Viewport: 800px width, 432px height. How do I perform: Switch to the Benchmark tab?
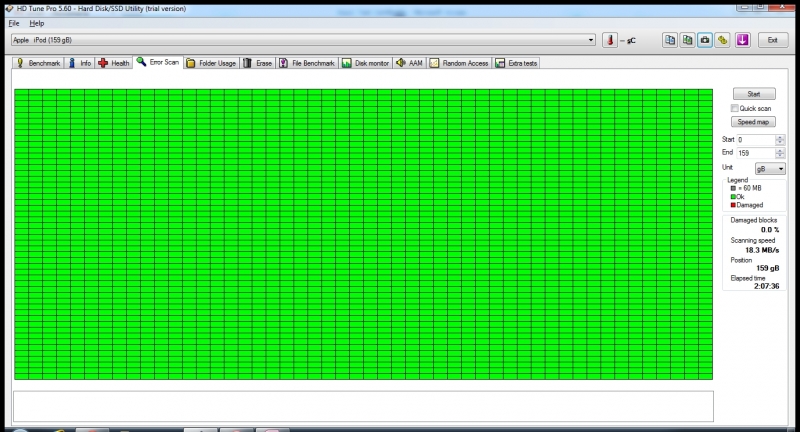pyautogui.click(x=38, y=63)
